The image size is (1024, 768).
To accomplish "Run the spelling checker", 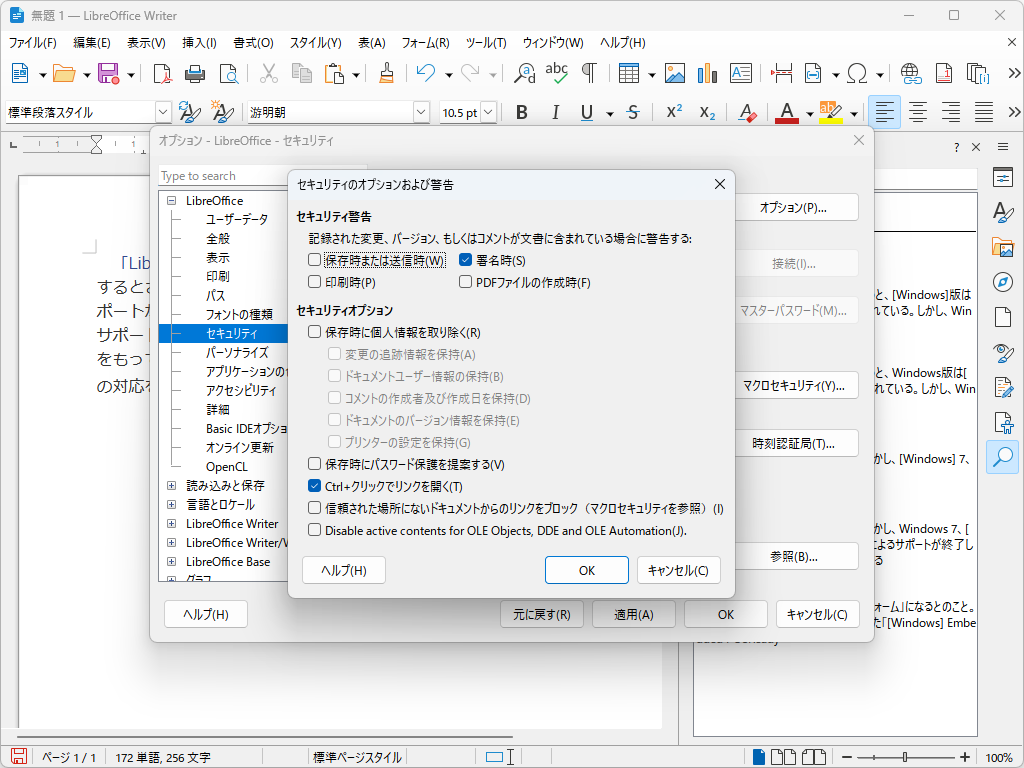I will click(x=556, y=73).
